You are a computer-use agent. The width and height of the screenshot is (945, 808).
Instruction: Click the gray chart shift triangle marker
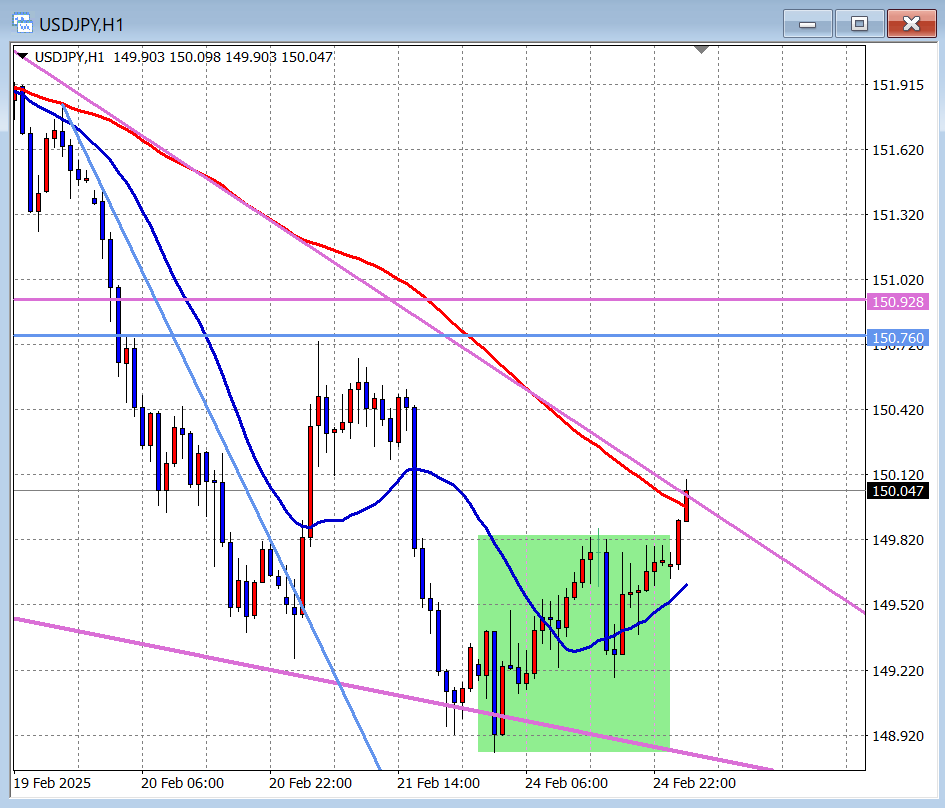tap(701, 48)
